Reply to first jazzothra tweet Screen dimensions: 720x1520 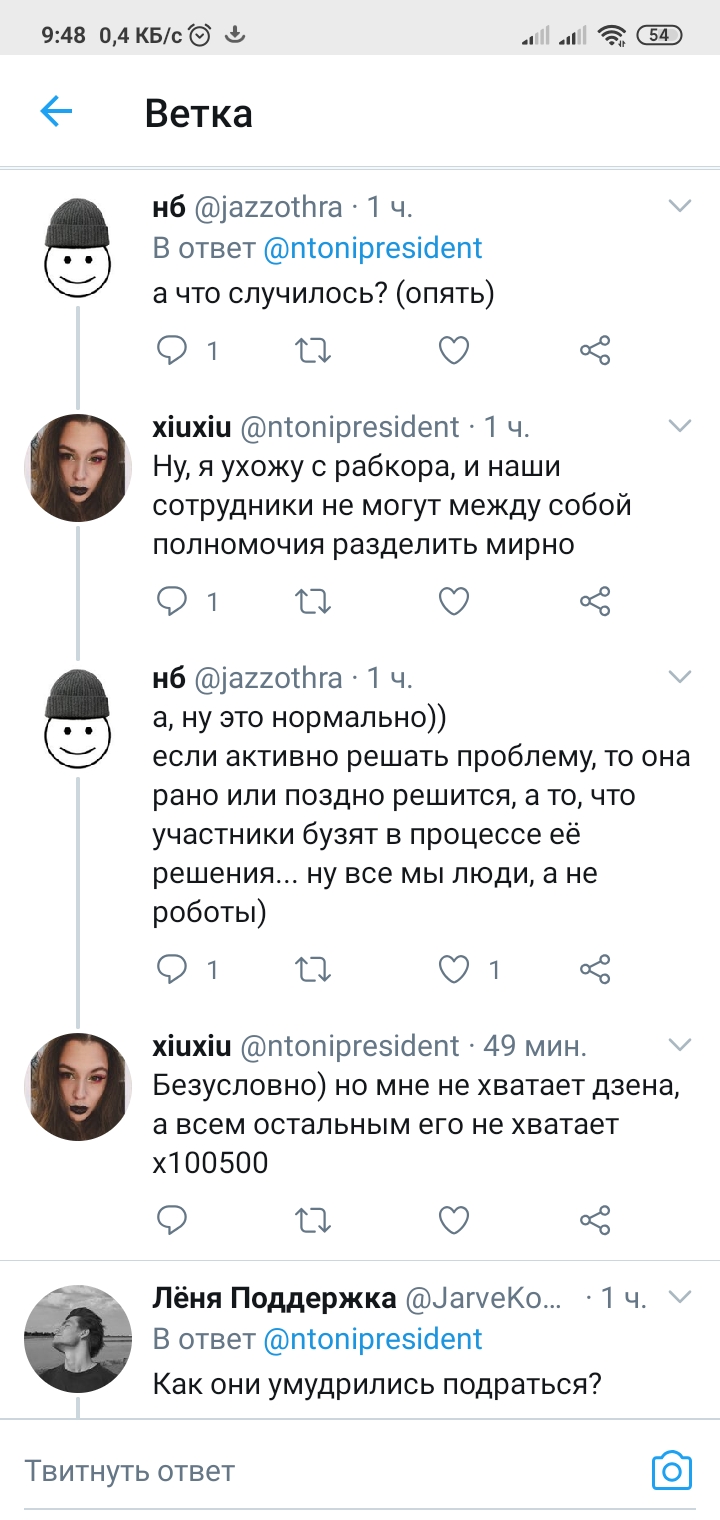click(x=174, y=350)
